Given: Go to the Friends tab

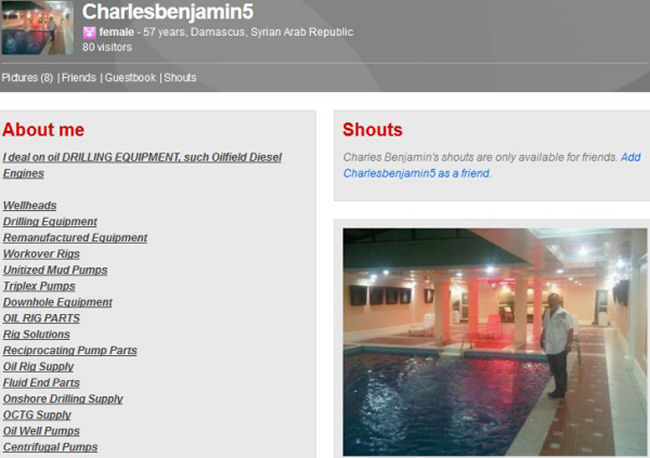Looking at the screenshot, I should pyautogui.click(x=79, y=78).
